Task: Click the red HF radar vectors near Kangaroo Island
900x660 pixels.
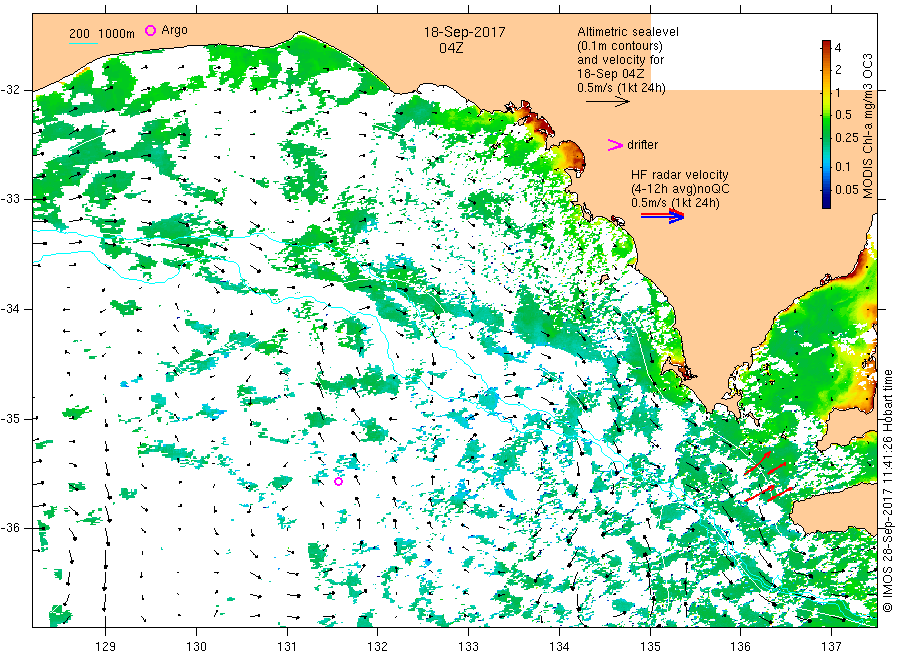Action: 769,476
